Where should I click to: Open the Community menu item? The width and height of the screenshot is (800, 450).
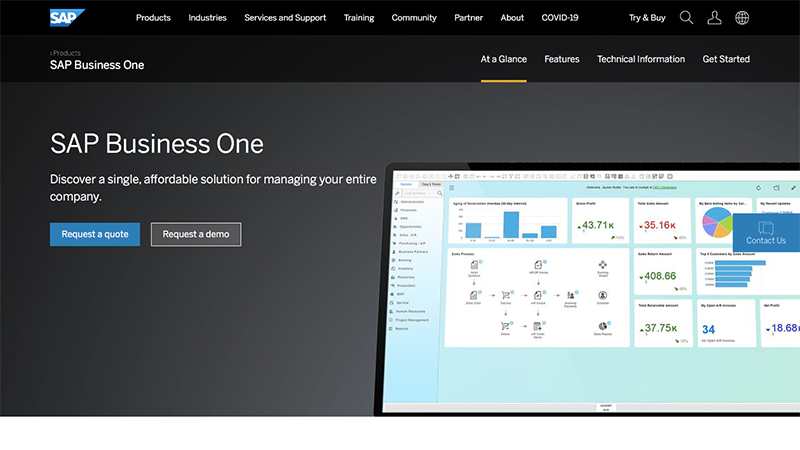click(x=414, y=18)
